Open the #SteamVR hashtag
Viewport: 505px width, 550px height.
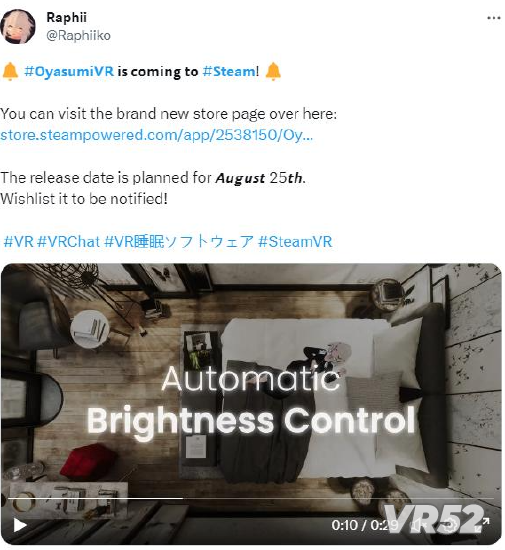click(x=295, y=242)
